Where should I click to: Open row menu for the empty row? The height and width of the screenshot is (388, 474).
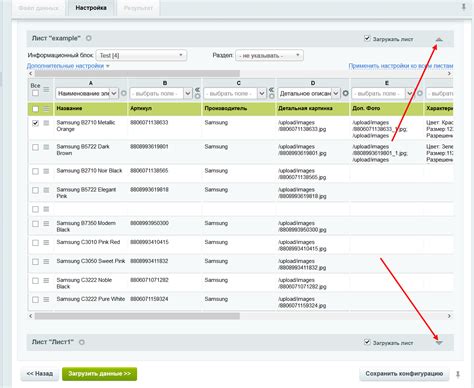[x=46, y=209]
